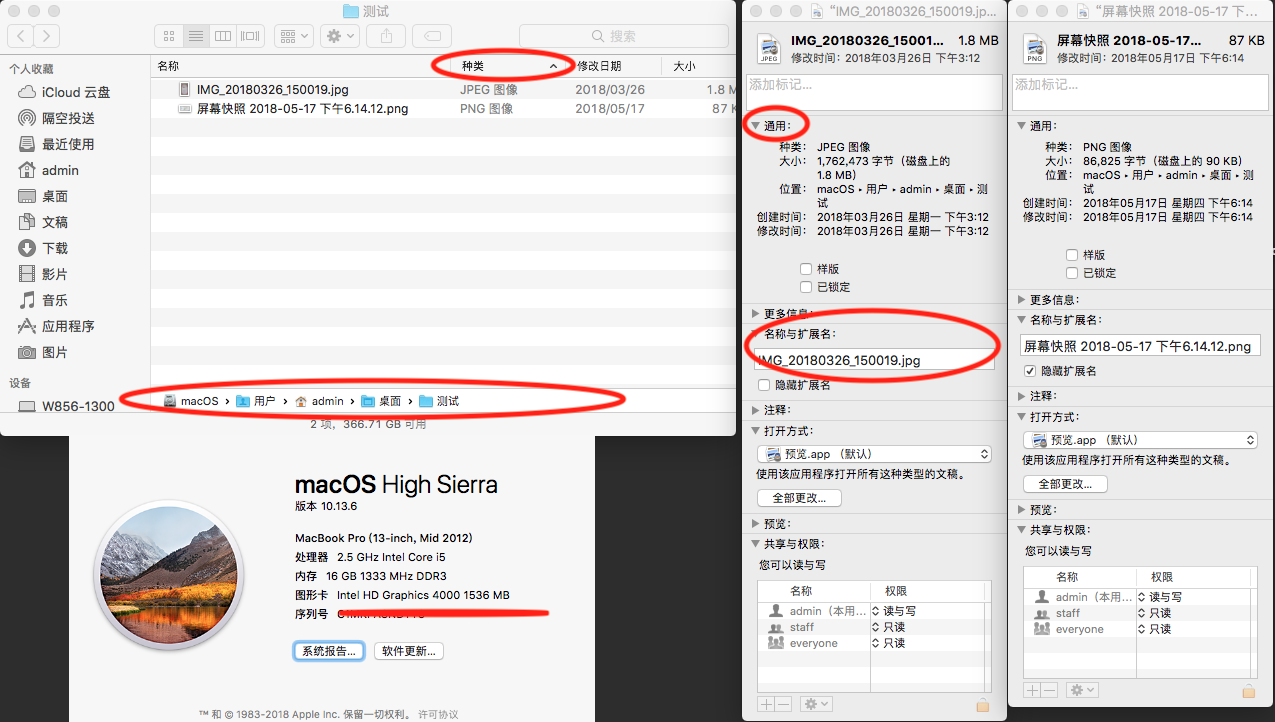The height and width of the screenshot is (722, 1275).
Task: Expand the 预览 section in the PNG info window
Action: [x=1021, y=510]
